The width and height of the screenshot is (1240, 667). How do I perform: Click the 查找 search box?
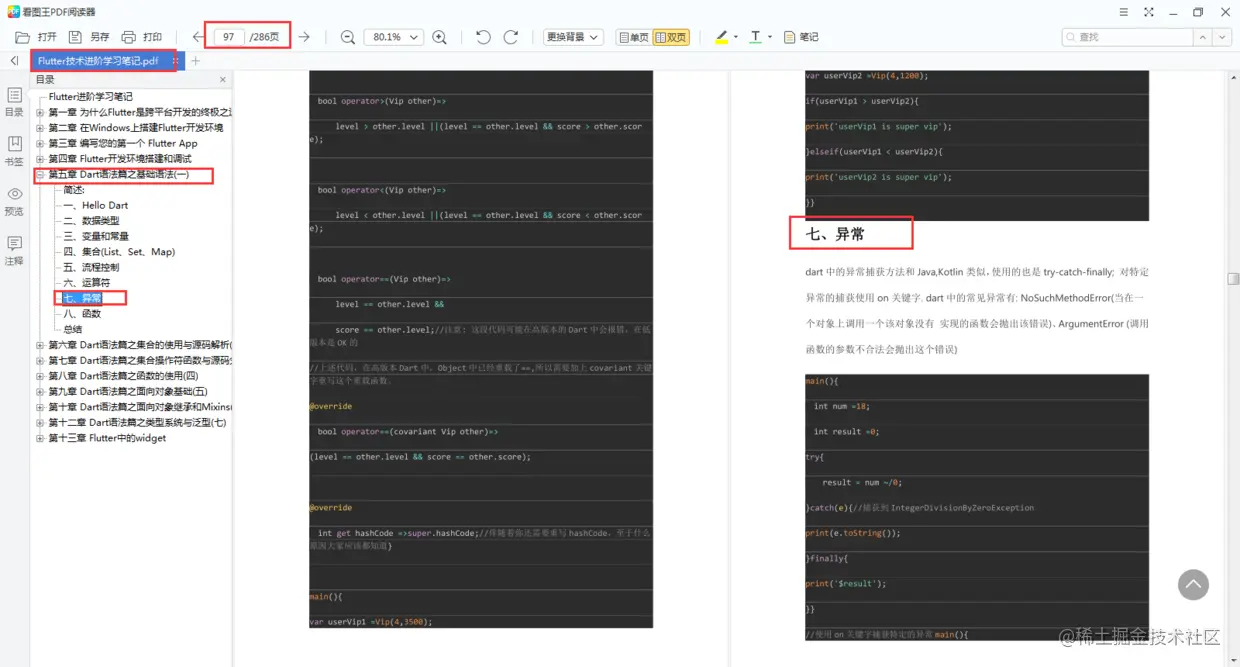pos(1128,37)
